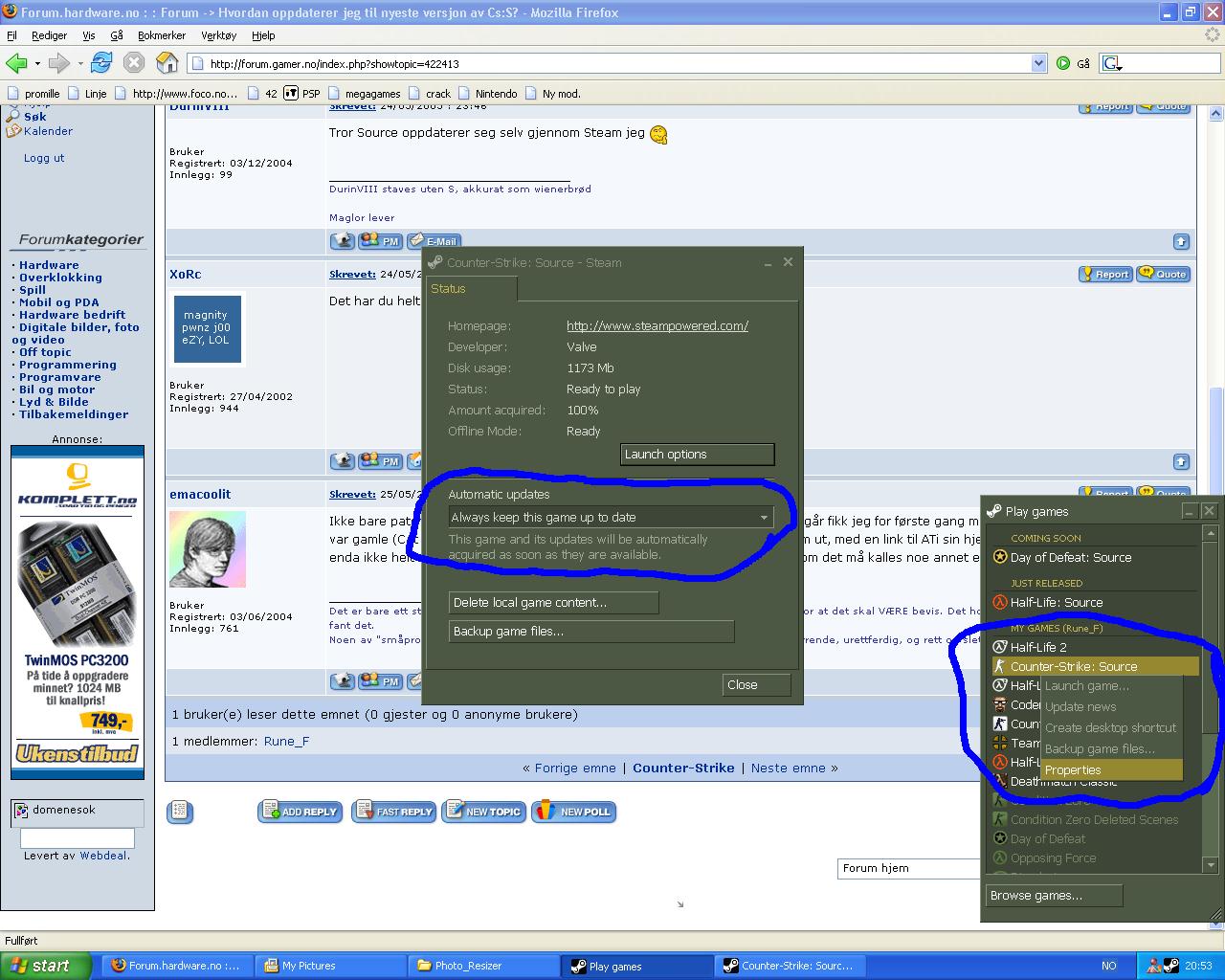Click the Half-Life 2 game icon
This screenshot has width=1225, height=980.
(x=1000, y=647)
